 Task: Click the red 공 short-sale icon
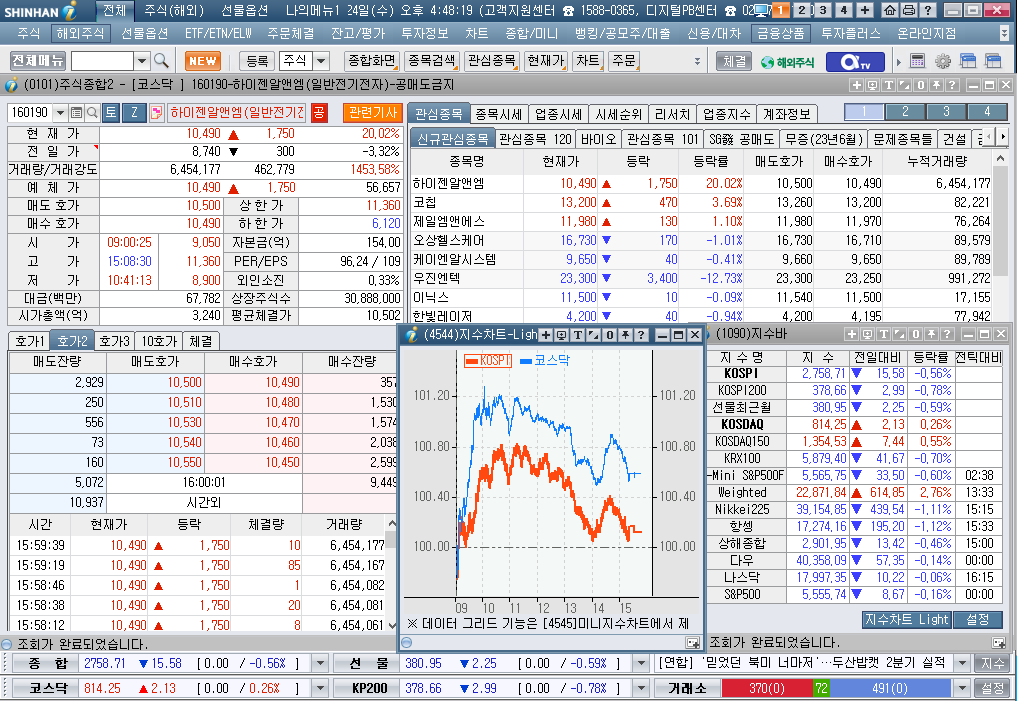(319, 113)
